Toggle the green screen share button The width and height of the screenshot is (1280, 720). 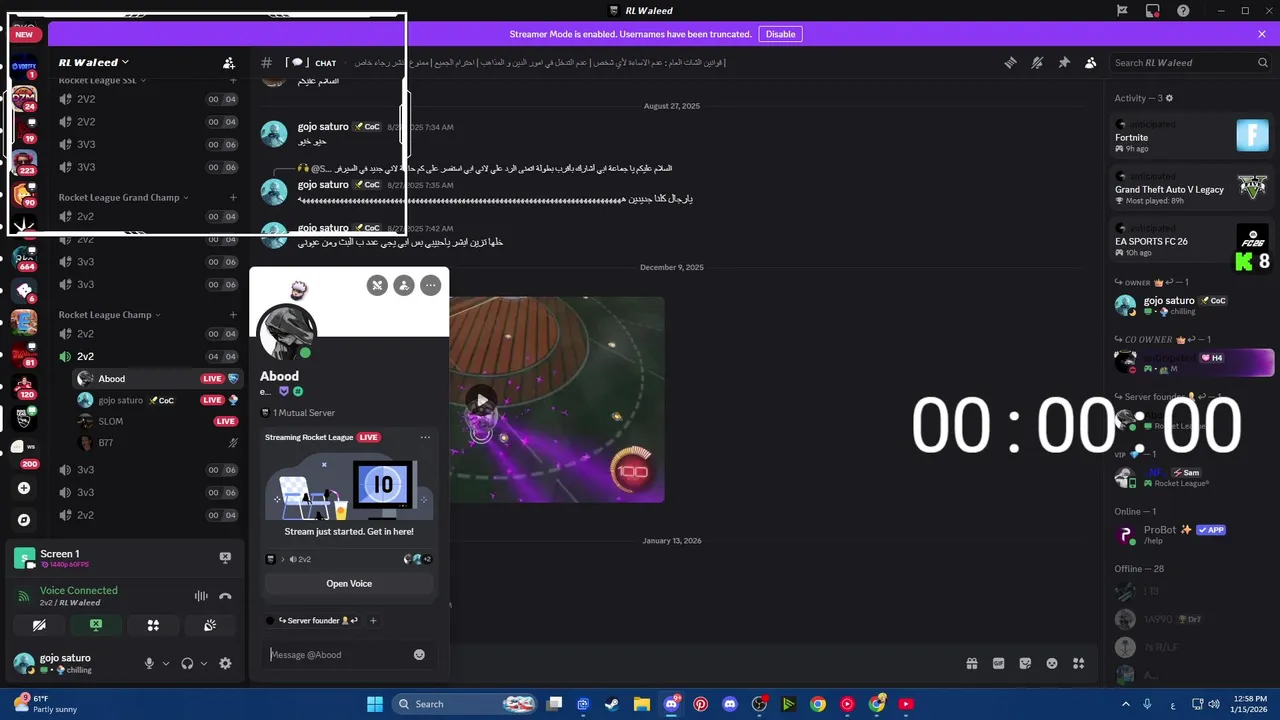pyautogui.click(x=96, y=625)
